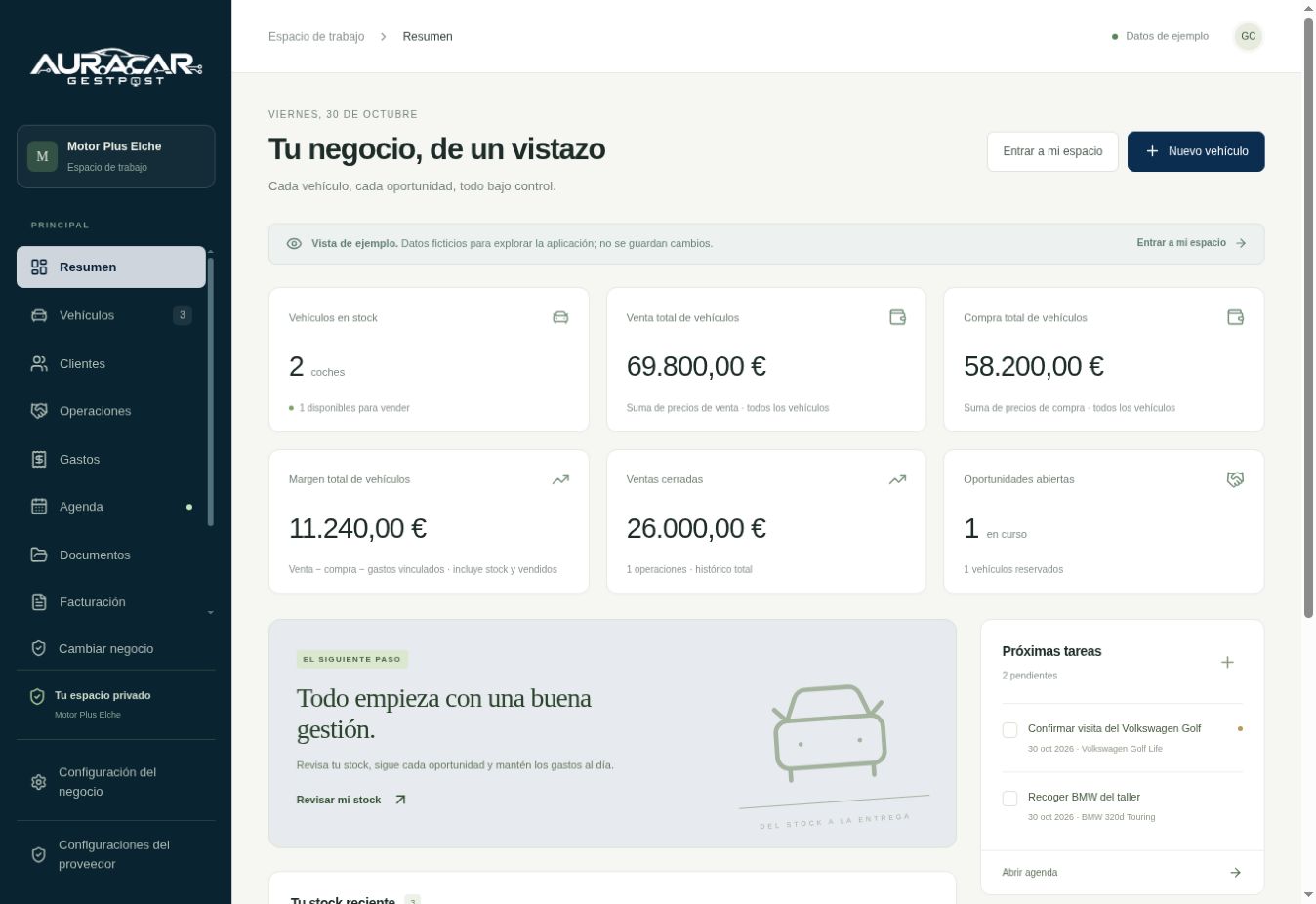Click the Espacio de trabajo breadcrumb

[x=316, y=36]
